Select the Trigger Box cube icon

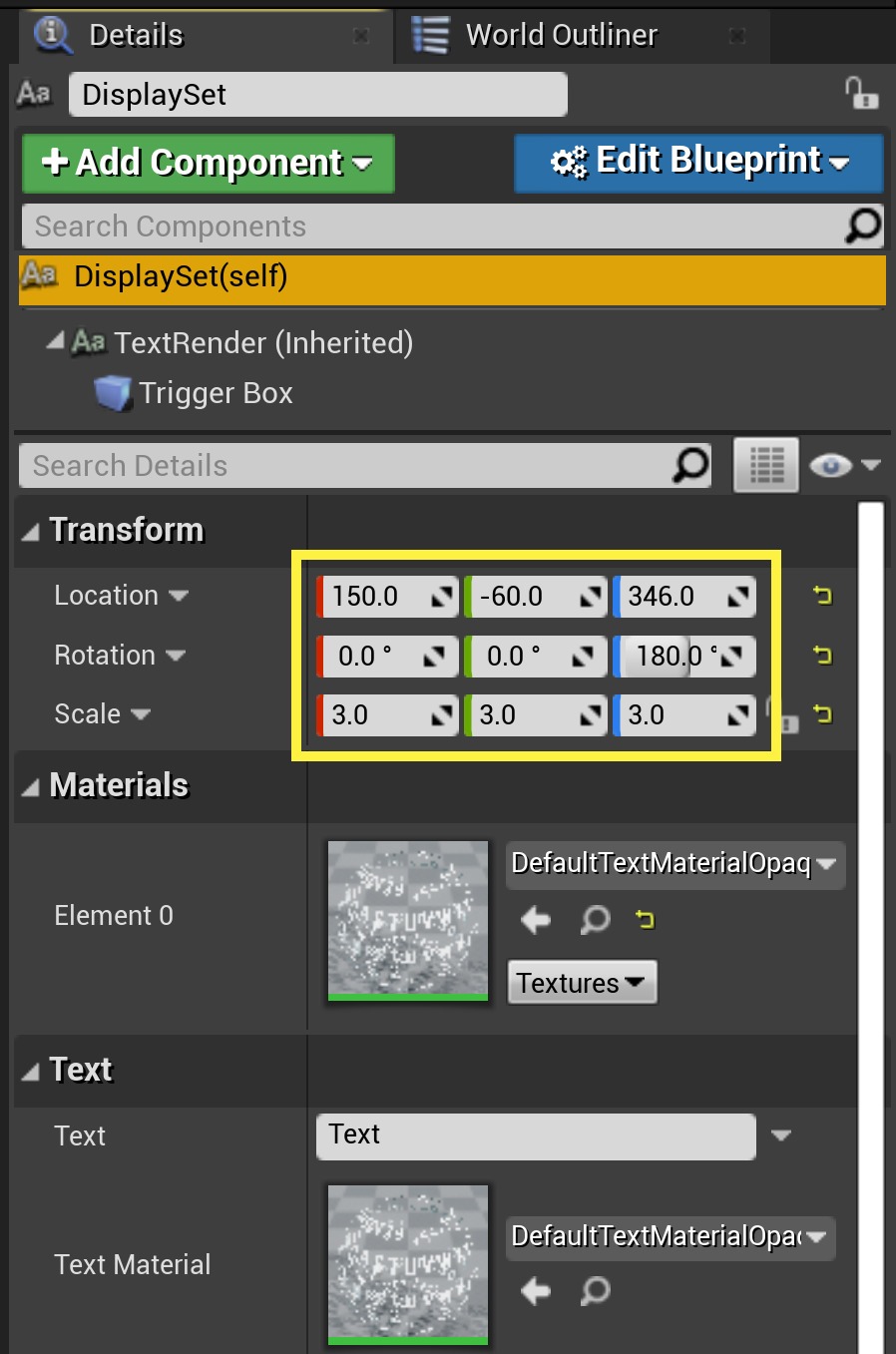113,393
